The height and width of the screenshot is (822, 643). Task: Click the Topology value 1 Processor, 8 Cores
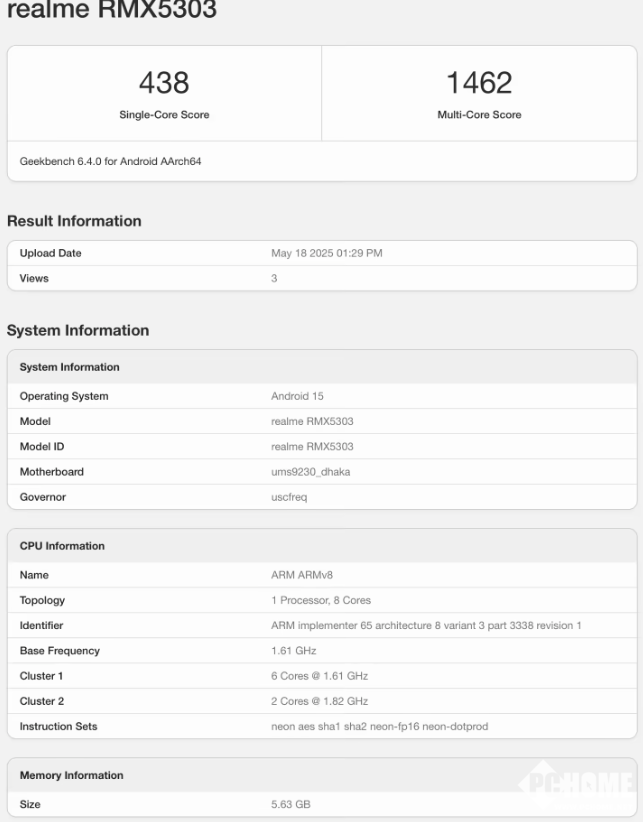320,600
